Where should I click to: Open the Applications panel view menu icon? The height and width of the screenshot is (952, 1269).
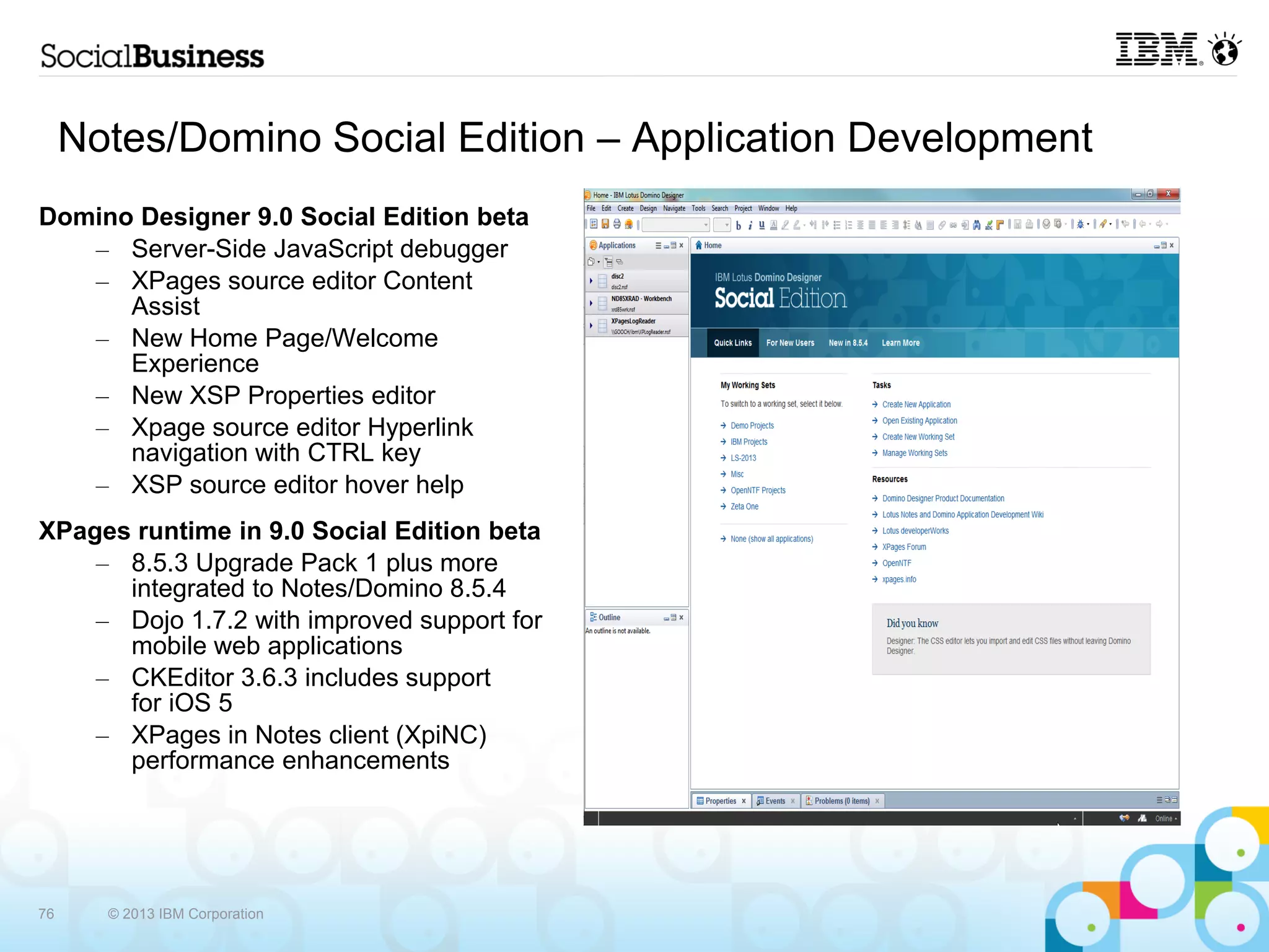(658, 246)
